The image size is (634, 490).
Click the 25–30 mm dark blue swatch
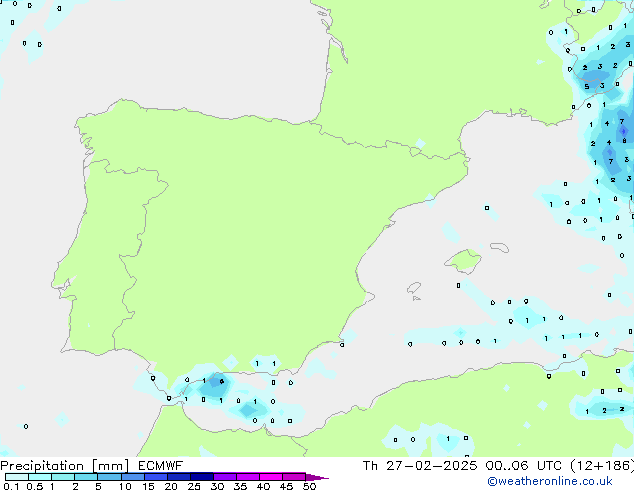tap(202, 477)
